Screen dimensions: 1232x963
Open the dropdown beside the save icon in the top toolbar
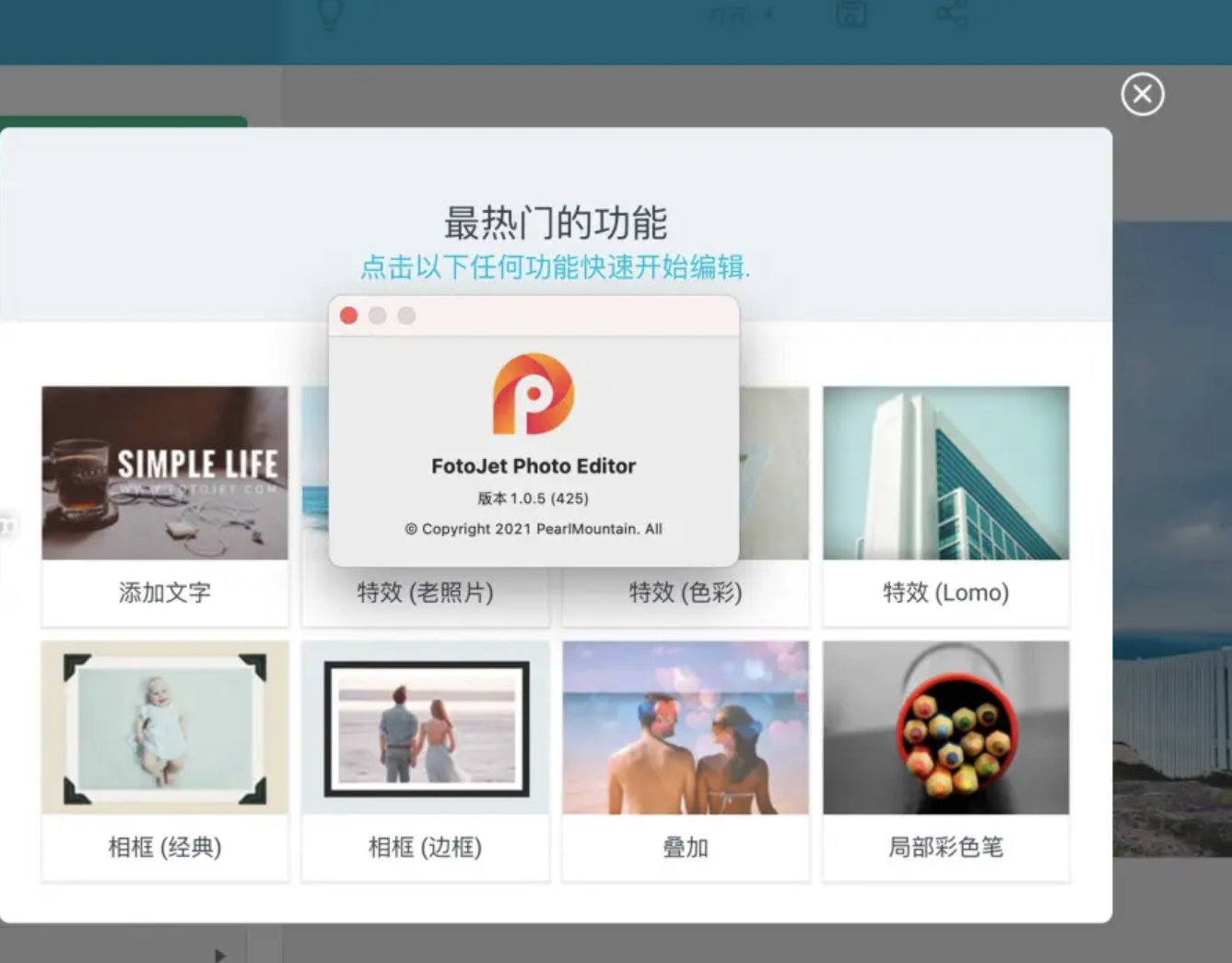point(741,15)
